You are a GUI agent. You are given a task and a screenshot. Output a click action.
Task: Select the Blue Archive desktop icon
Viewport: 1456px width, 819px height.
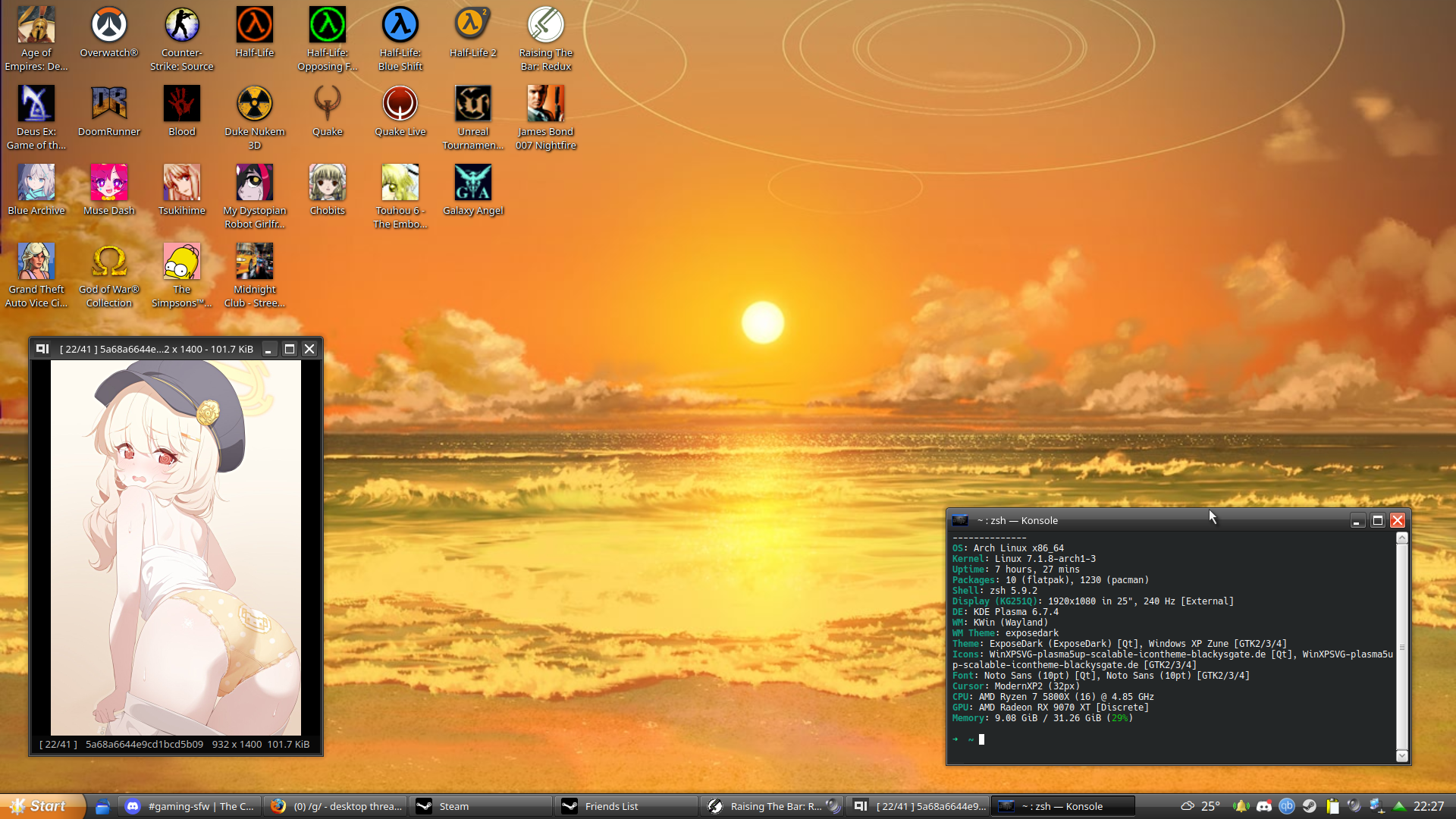(x=36, y=190)
